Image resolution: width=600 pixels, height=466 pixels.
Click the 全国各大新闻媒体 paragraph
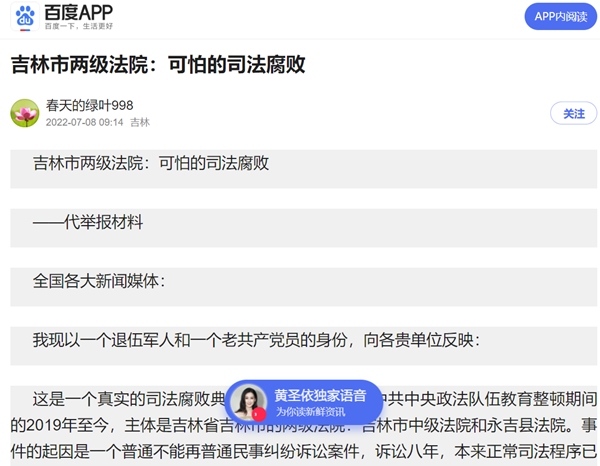98,281
